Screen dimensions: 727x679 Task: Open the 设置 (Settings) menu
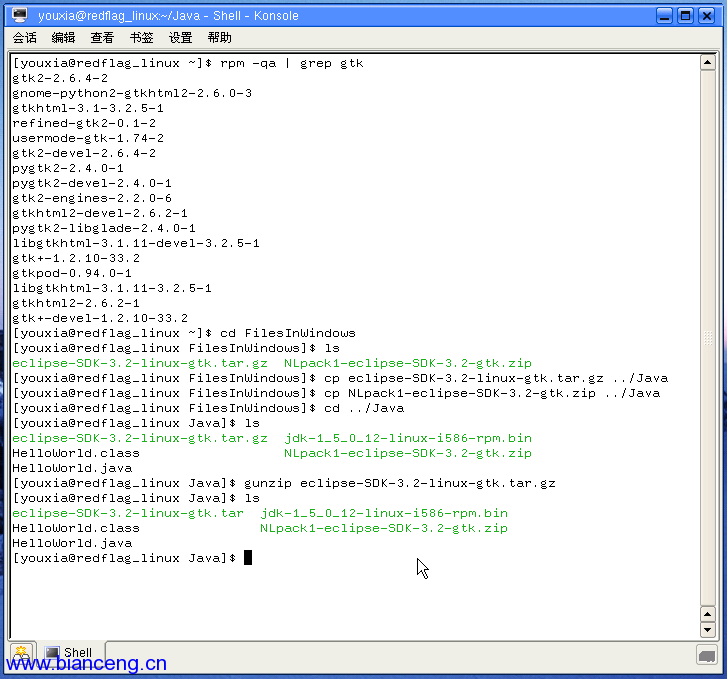pos(180,38)
